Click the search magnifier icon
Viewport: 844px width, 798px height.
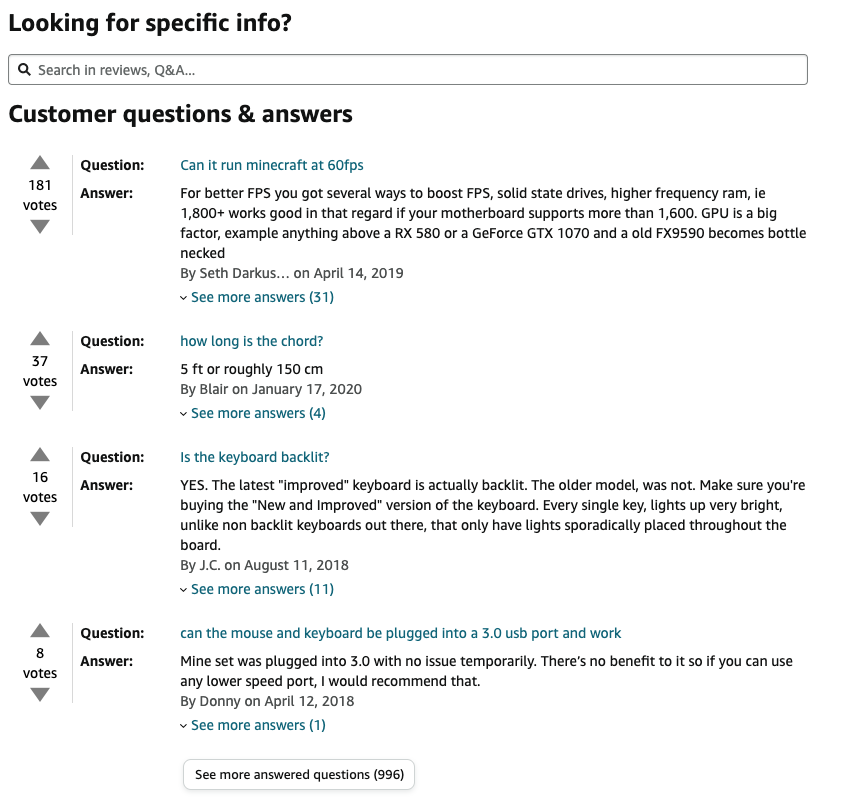25,70
